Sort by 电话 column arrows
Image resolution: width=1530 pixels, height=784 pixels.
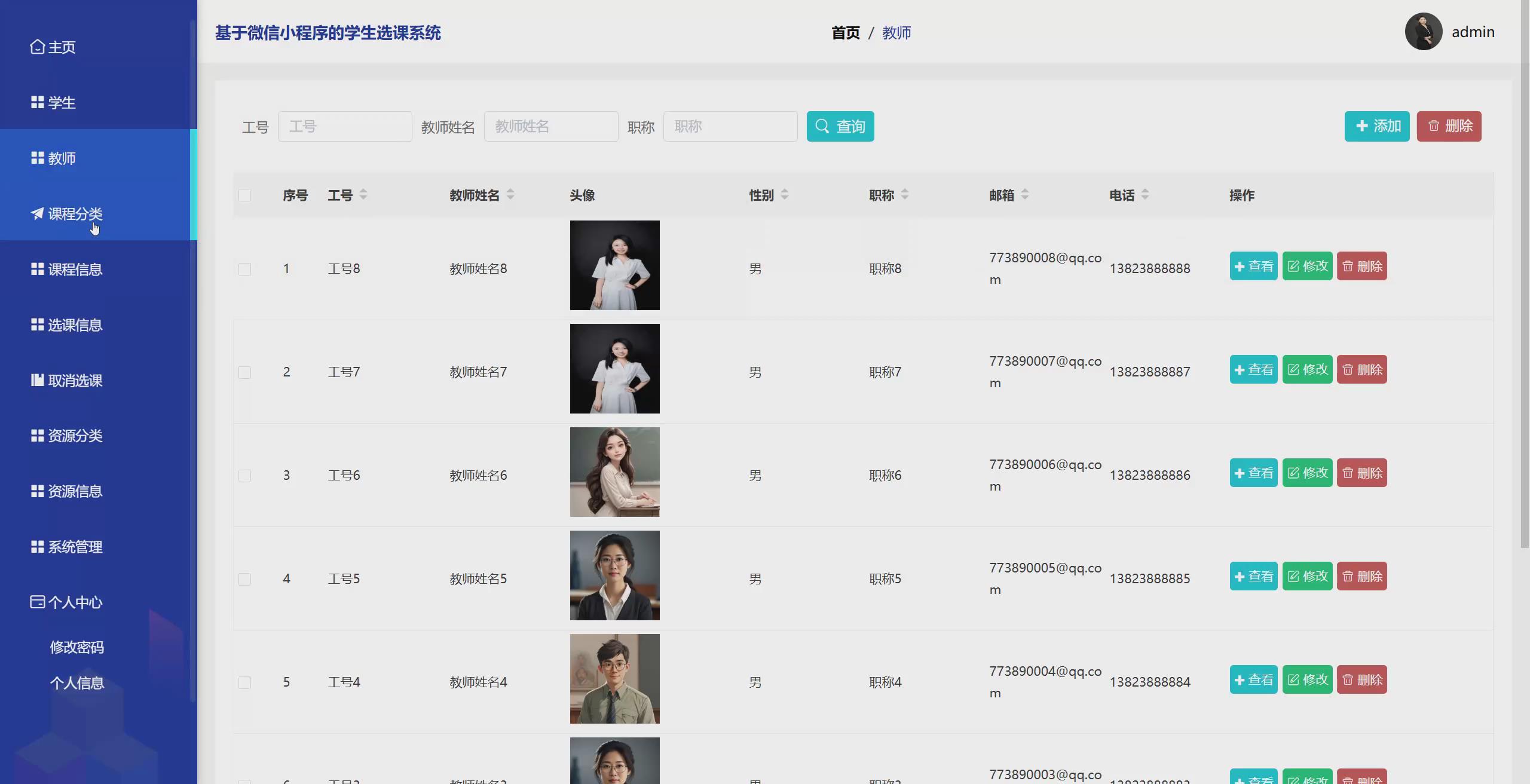tap(1145, 194)
